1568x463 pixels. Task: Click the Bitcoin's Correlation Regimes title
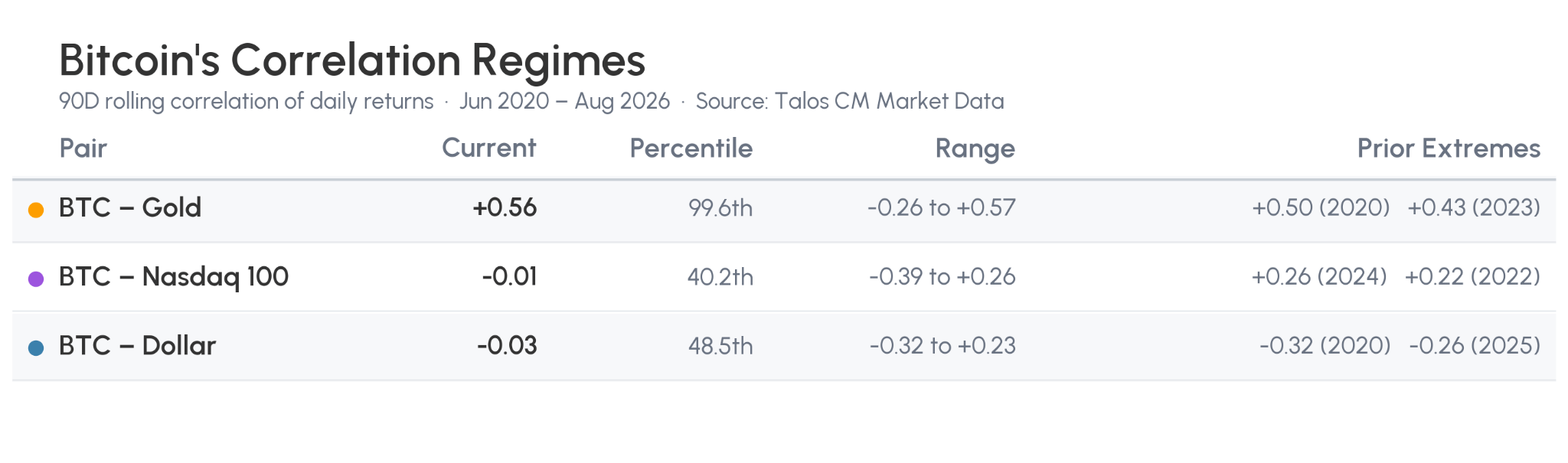tap(352, 60)
